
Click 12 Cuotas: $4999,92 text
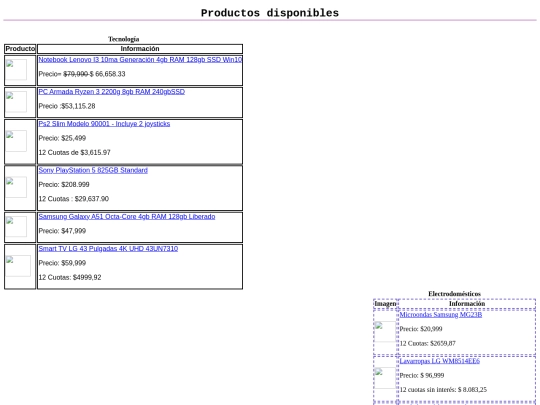coord(70,278)
